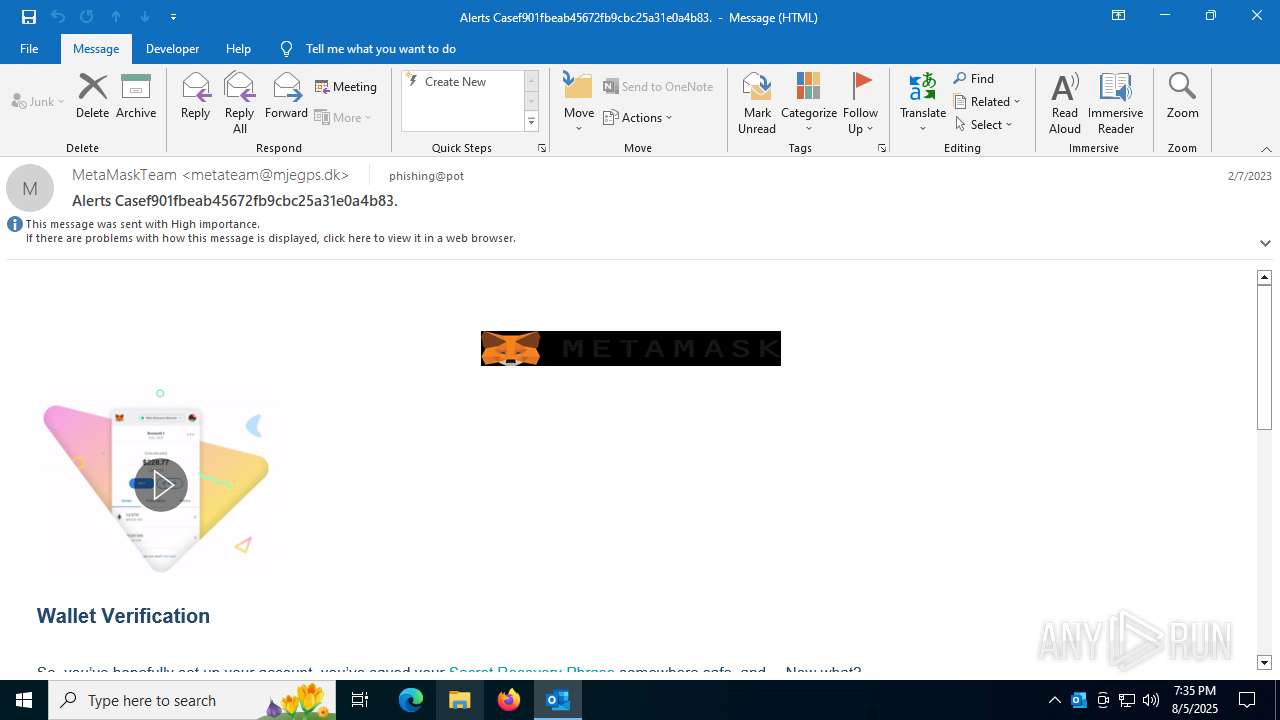Expand the Quick Steps gallery
Screen dimensions: 1280x720
(531, 122)
